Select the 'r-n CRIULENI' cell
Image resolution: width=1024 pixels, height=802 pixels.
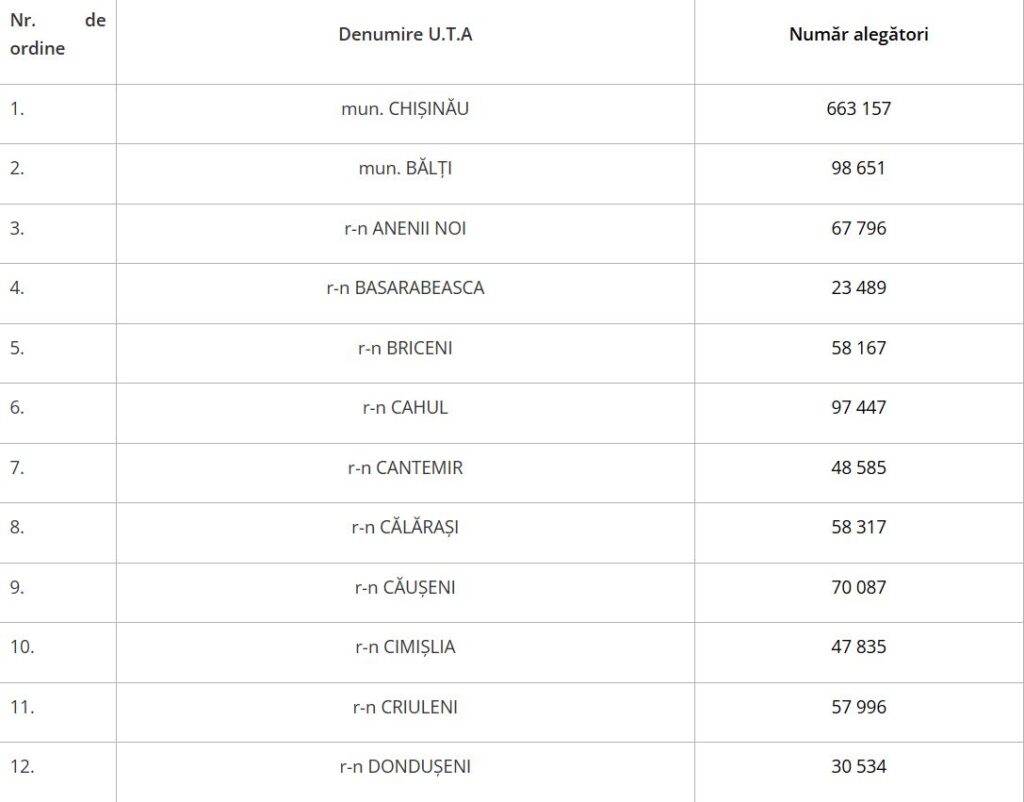click(x=405, y=707)
